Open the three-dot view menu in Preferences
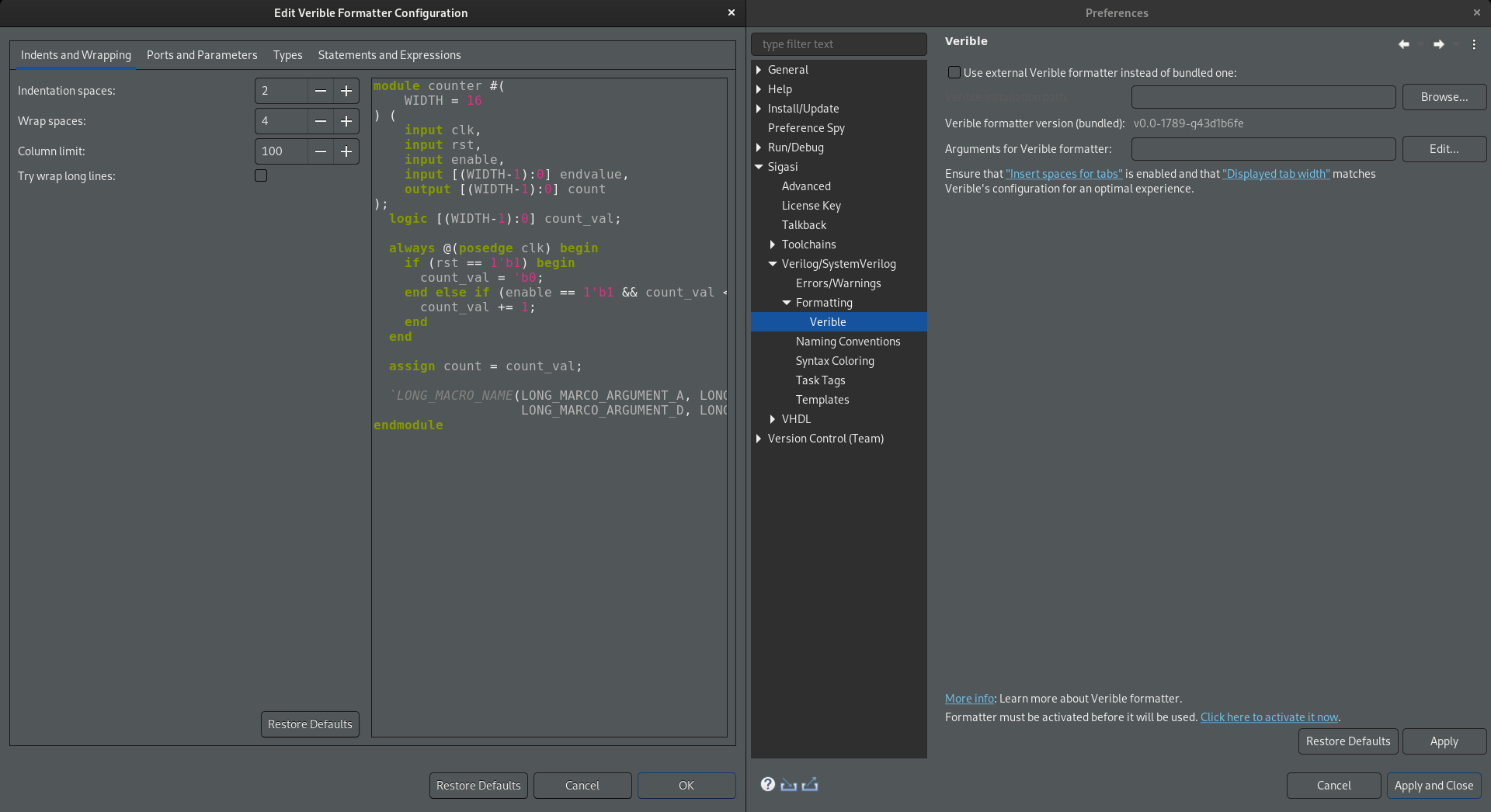Screen dimensions: 1491x812 (1474, 44)
